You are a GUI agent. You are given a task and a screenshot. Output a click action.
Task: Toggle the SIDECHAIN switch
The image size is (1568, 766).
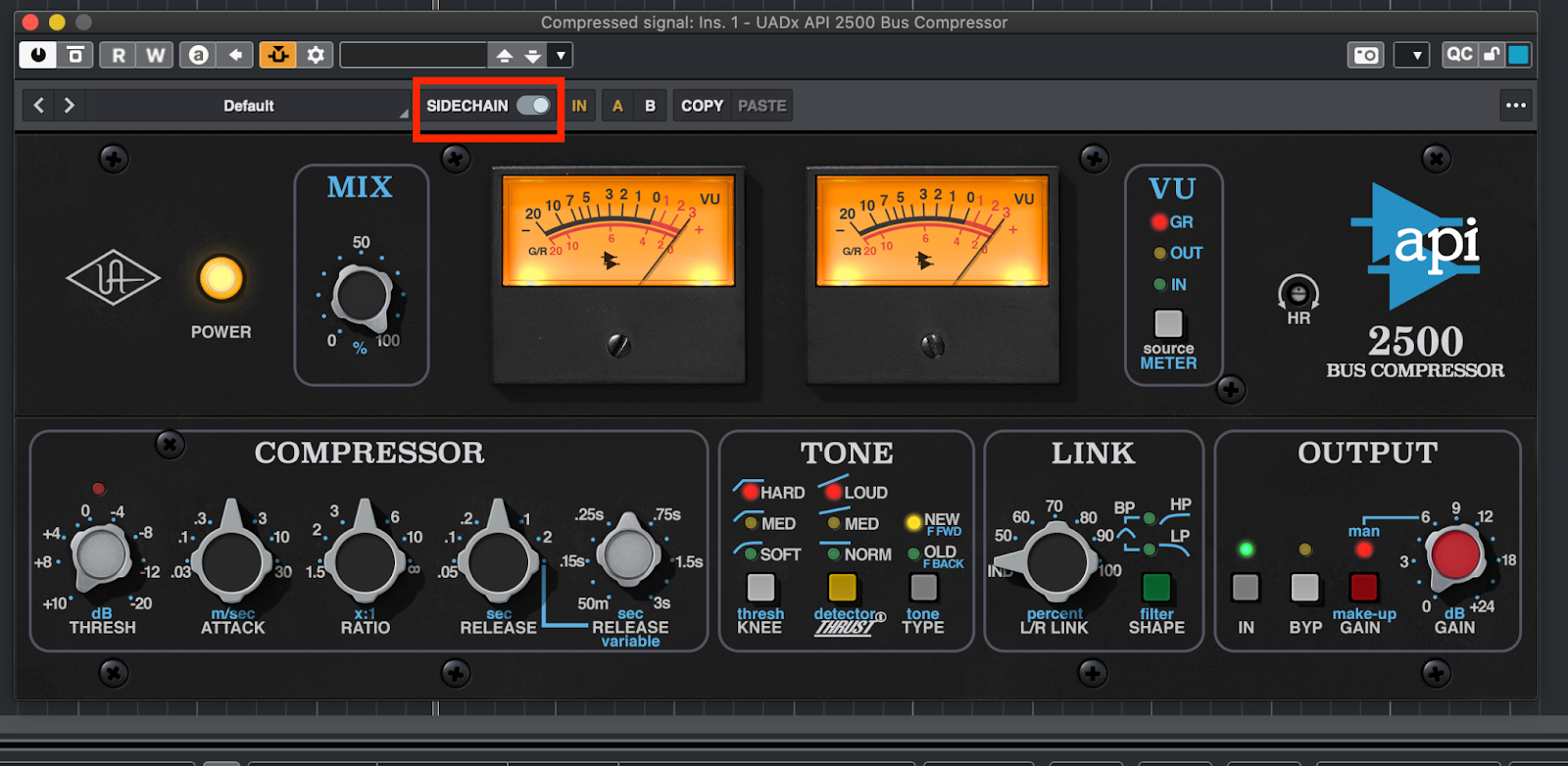(533, 105)
